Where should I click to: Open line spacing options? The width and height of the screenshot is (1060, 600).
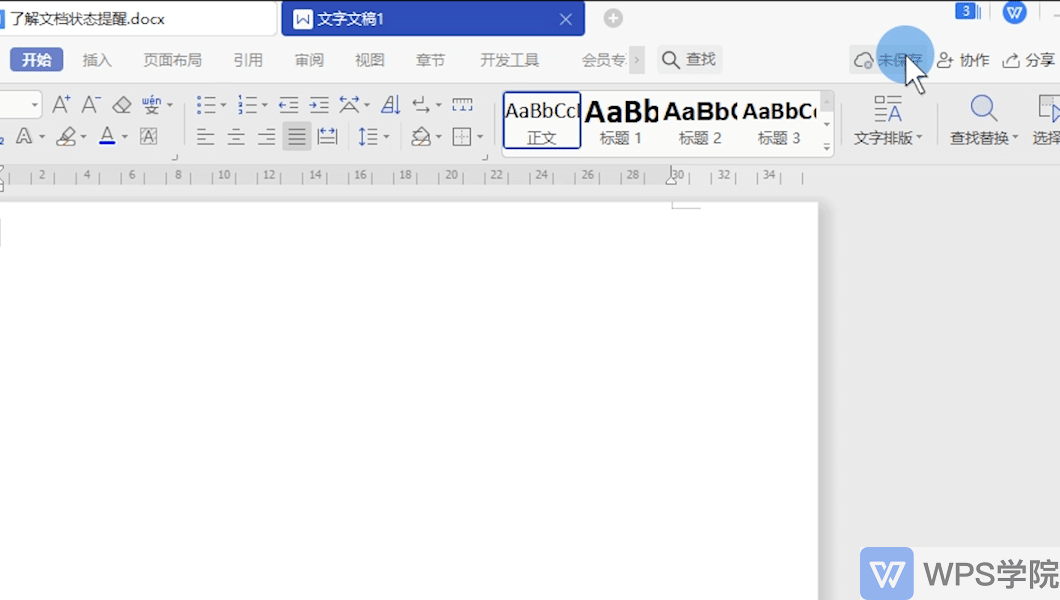click(x=368, y=136)
